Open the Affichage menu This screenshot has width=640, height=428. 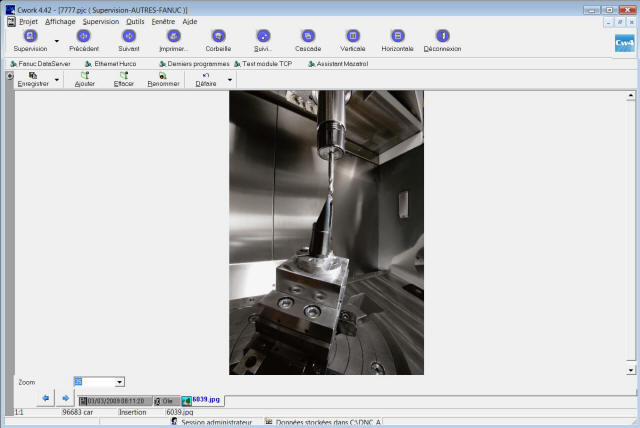tap(59, 21)
